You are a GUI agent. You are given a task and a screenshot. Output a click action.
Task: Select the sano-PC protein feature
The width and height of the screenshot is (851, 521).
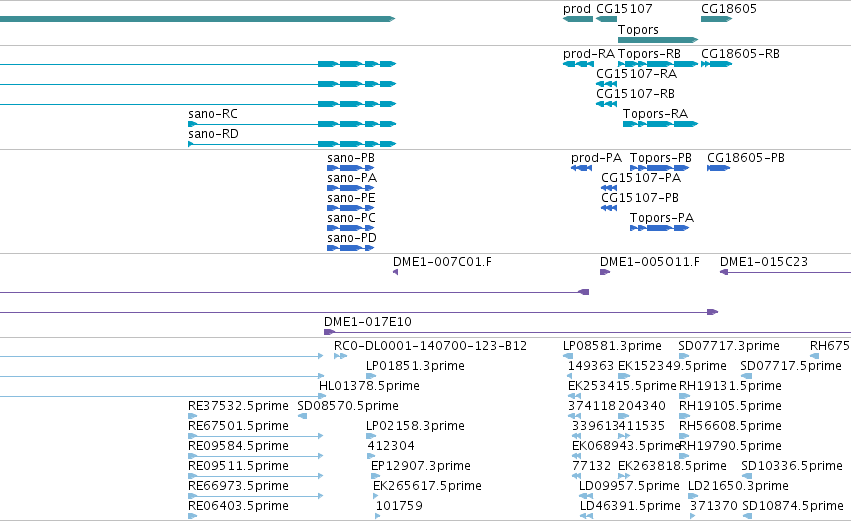click(351, 228)
